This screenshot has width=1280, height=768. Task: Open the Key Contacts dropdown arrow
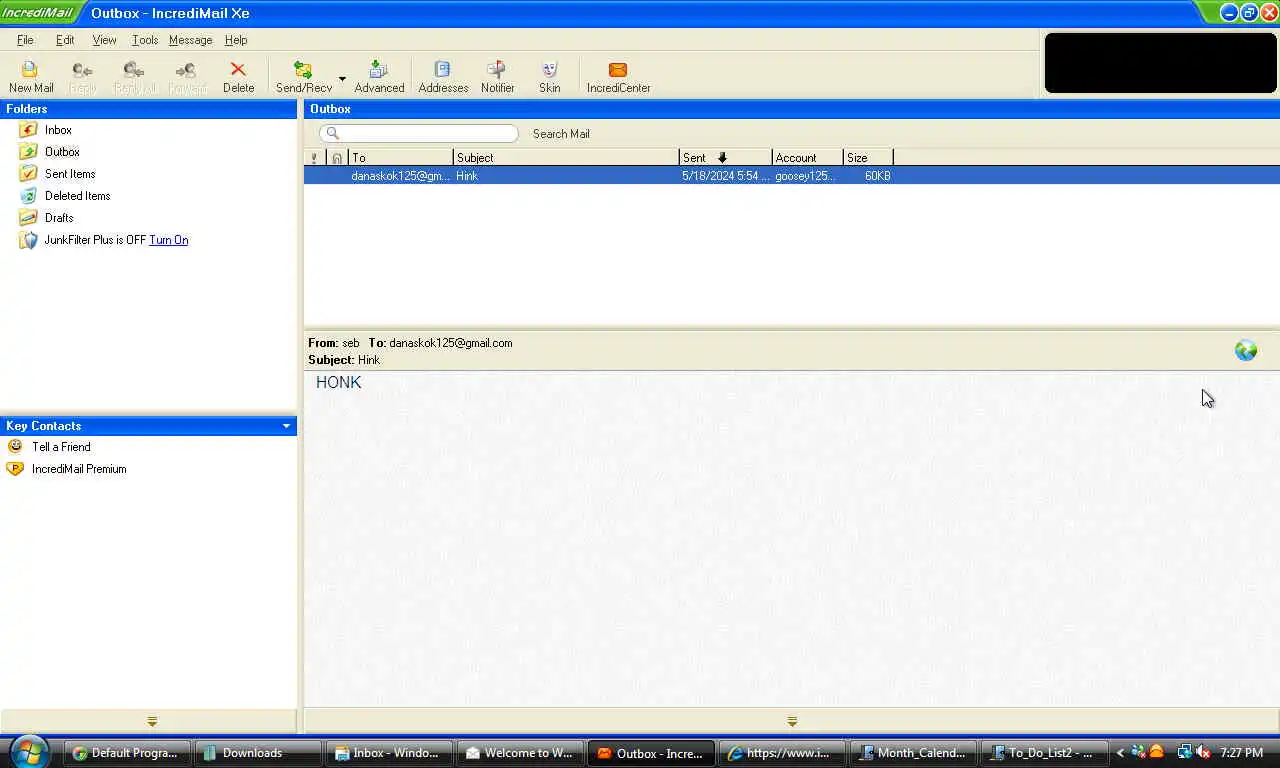(286, 426)
